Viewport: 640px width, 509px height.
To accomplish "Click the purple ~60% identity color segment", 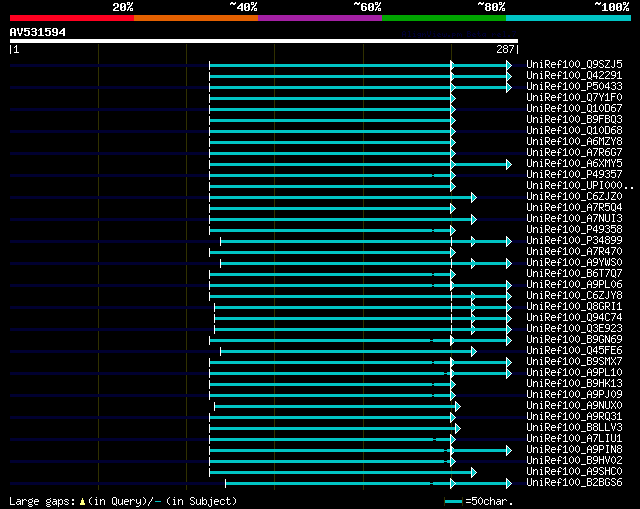I will [x=320, y=18].
